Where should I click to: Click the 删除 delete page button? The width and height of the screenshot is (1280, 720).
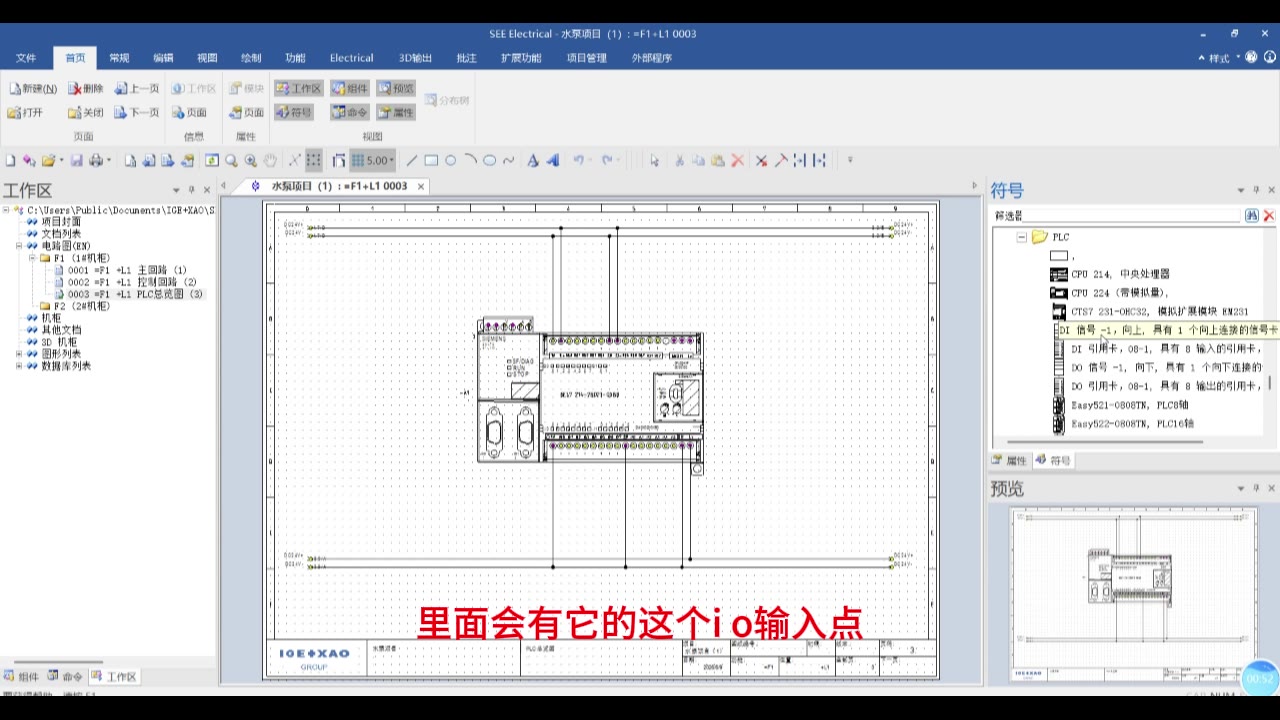pyautogui.click(x=86, y=89)
